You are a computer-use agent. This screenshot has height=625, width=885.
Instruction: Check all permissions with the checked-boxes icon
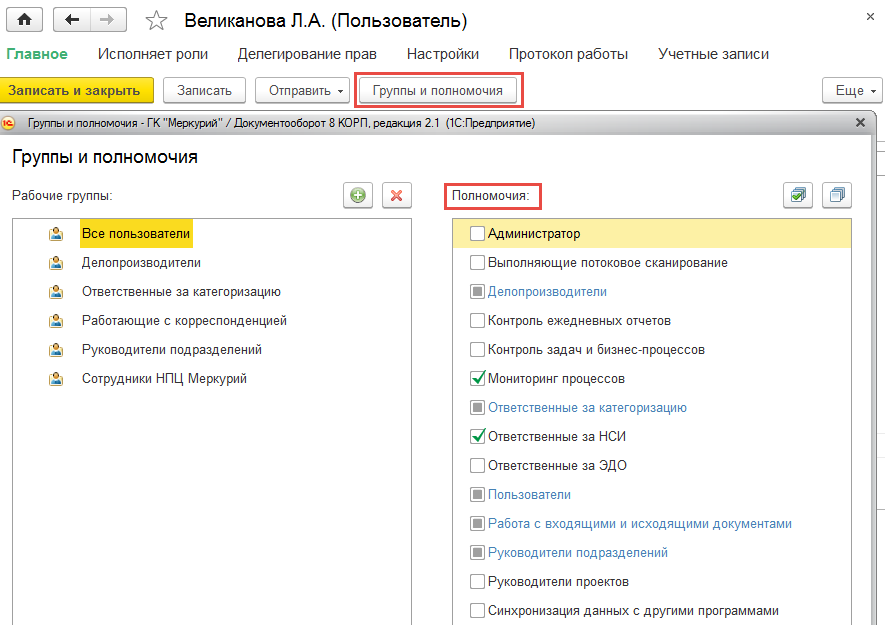[798, 195]
